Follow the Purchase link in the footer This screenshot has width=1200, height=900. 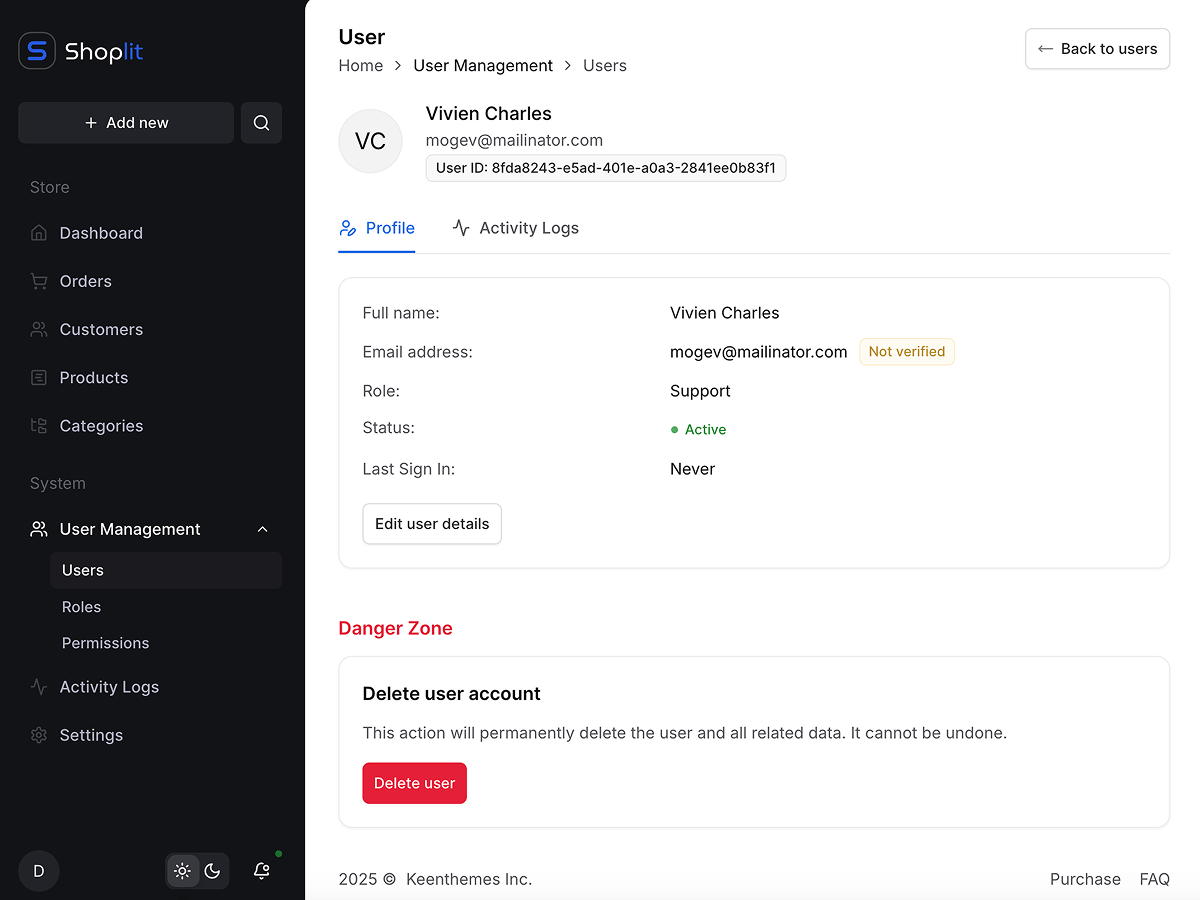(x=1085, y=879)
